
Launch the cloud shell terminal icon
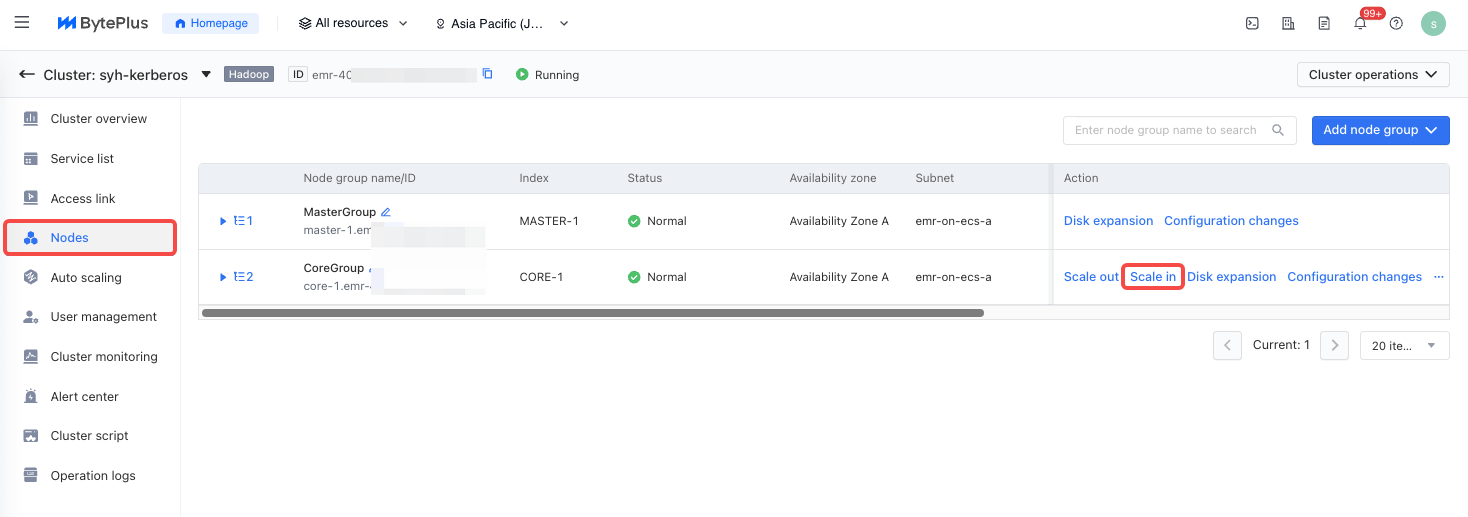(x=1251, y=23)
